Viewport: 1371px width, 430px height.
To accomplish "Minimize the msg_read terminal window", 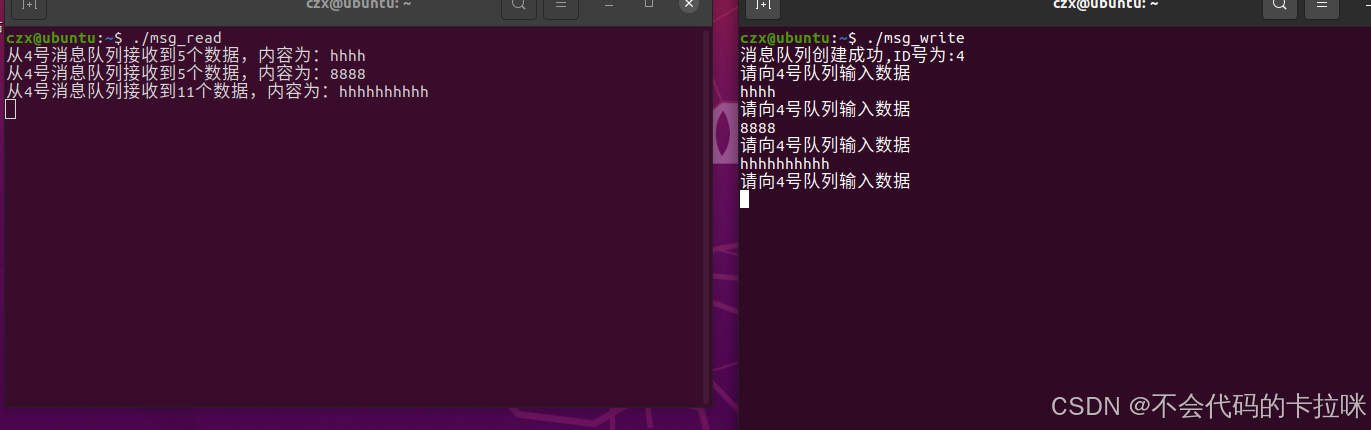I will [x=611, y=5].
